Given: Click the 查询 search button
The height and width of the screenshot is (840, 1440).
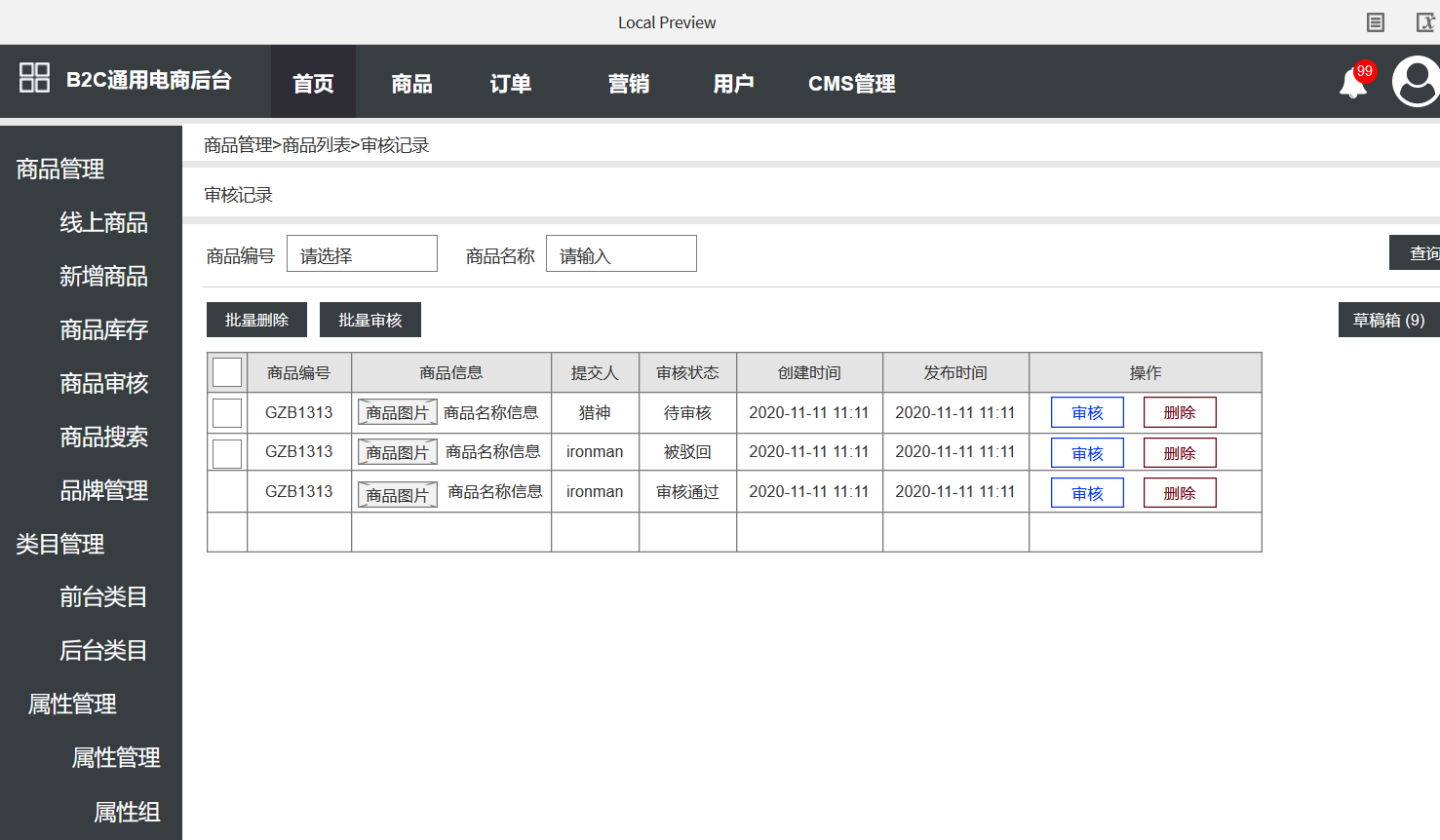Looking at the screenshot, I should tap(1415, 252).
